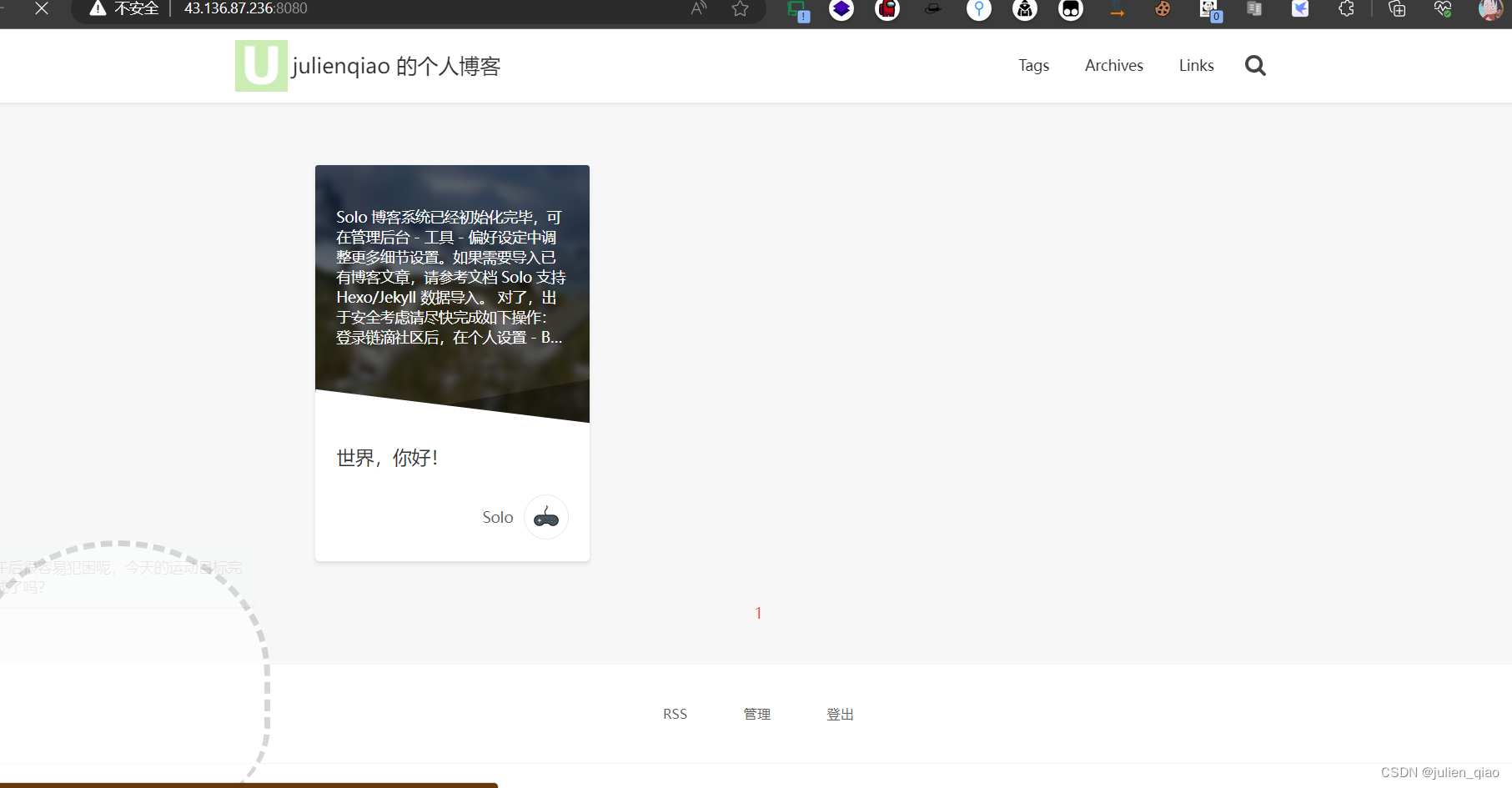Viewport: 1512px width, 788px height.
Task: Open the 管理 admin link in footer
Action: point(757,714)
